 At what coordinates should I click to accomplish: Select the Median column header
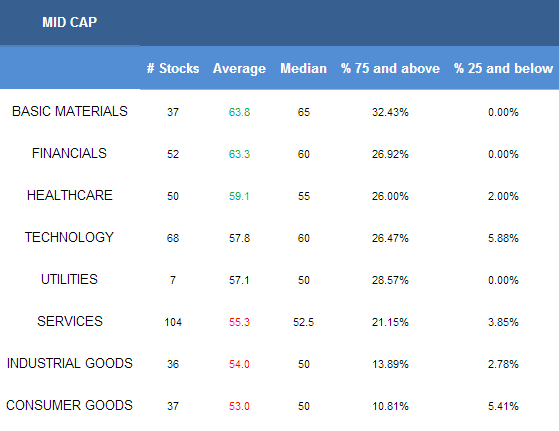click(303, 68)
